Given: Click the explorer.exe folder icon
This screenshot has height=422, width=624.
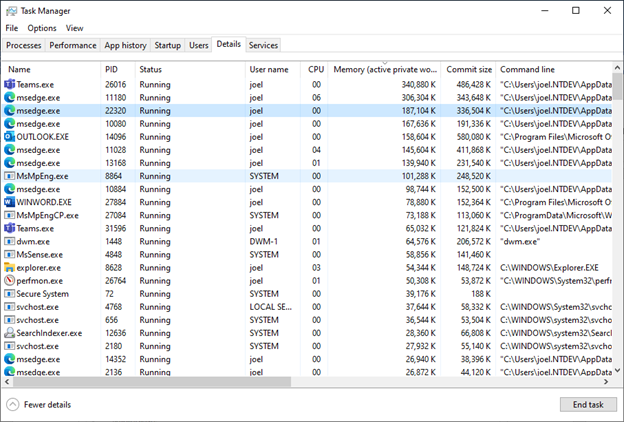Looking at the screenshot, I should tap(9, 268).
